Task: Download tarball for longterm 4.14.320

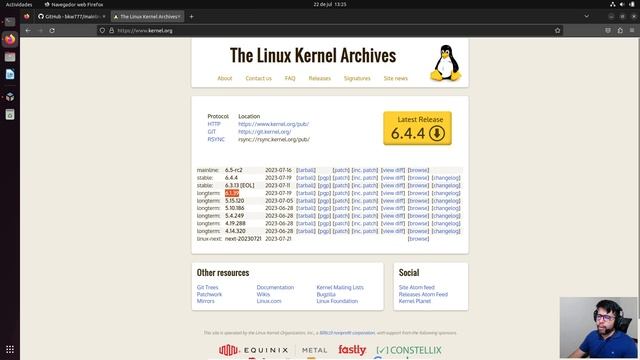Action: (306, 231)
